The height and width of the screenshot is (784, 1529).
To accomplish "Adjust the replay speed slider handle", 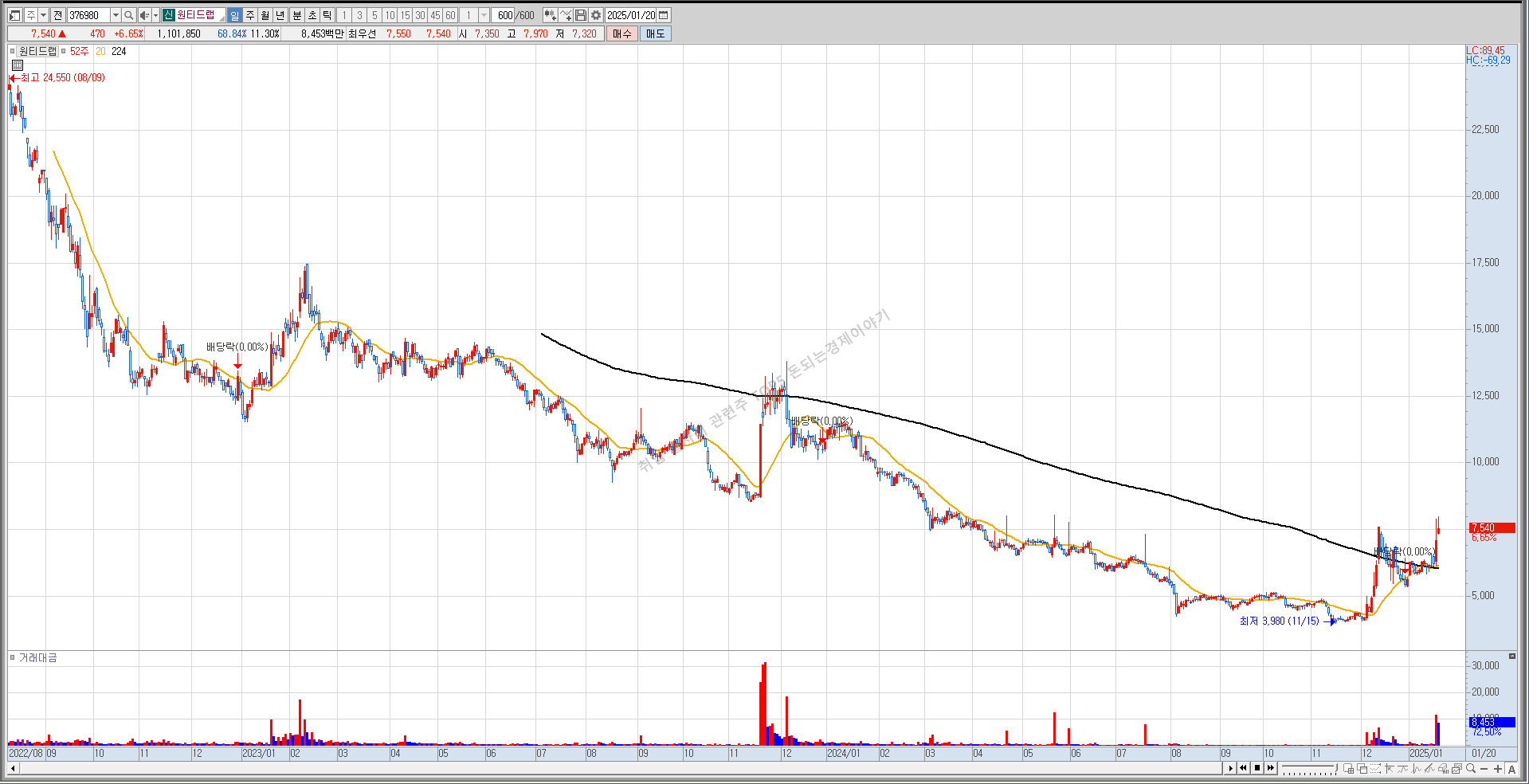I will pos(1336,767).
